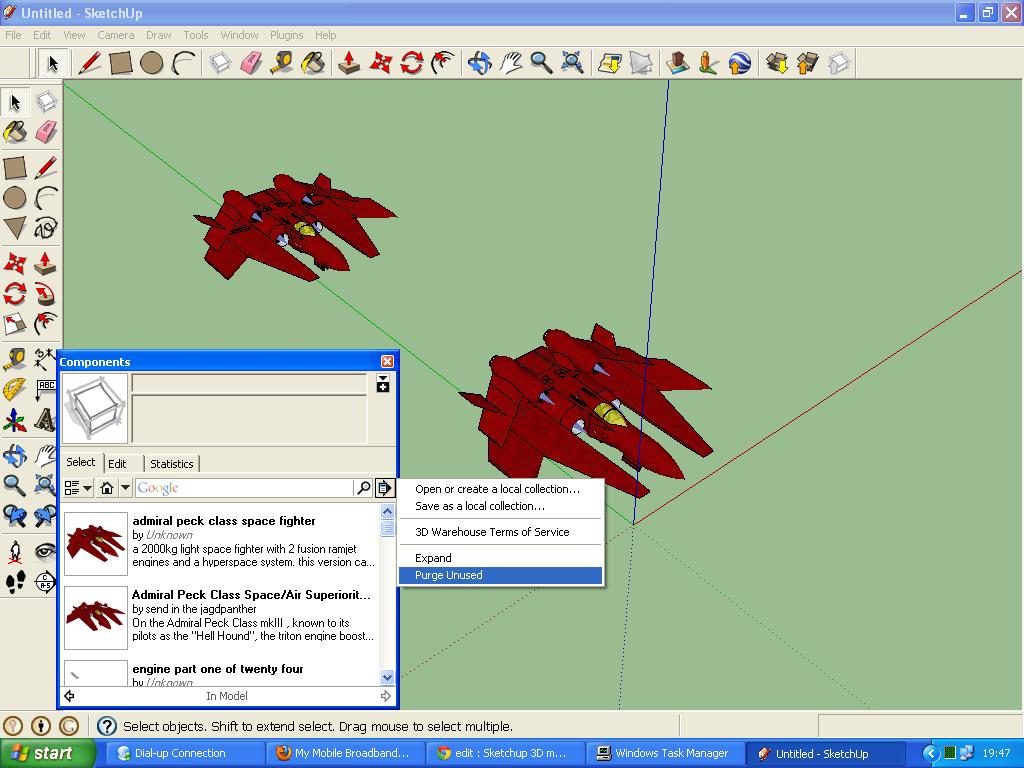The image size is (1024, 768).
Task: Choose the Dimension tool in left toolbar
Action: [46, 359]
